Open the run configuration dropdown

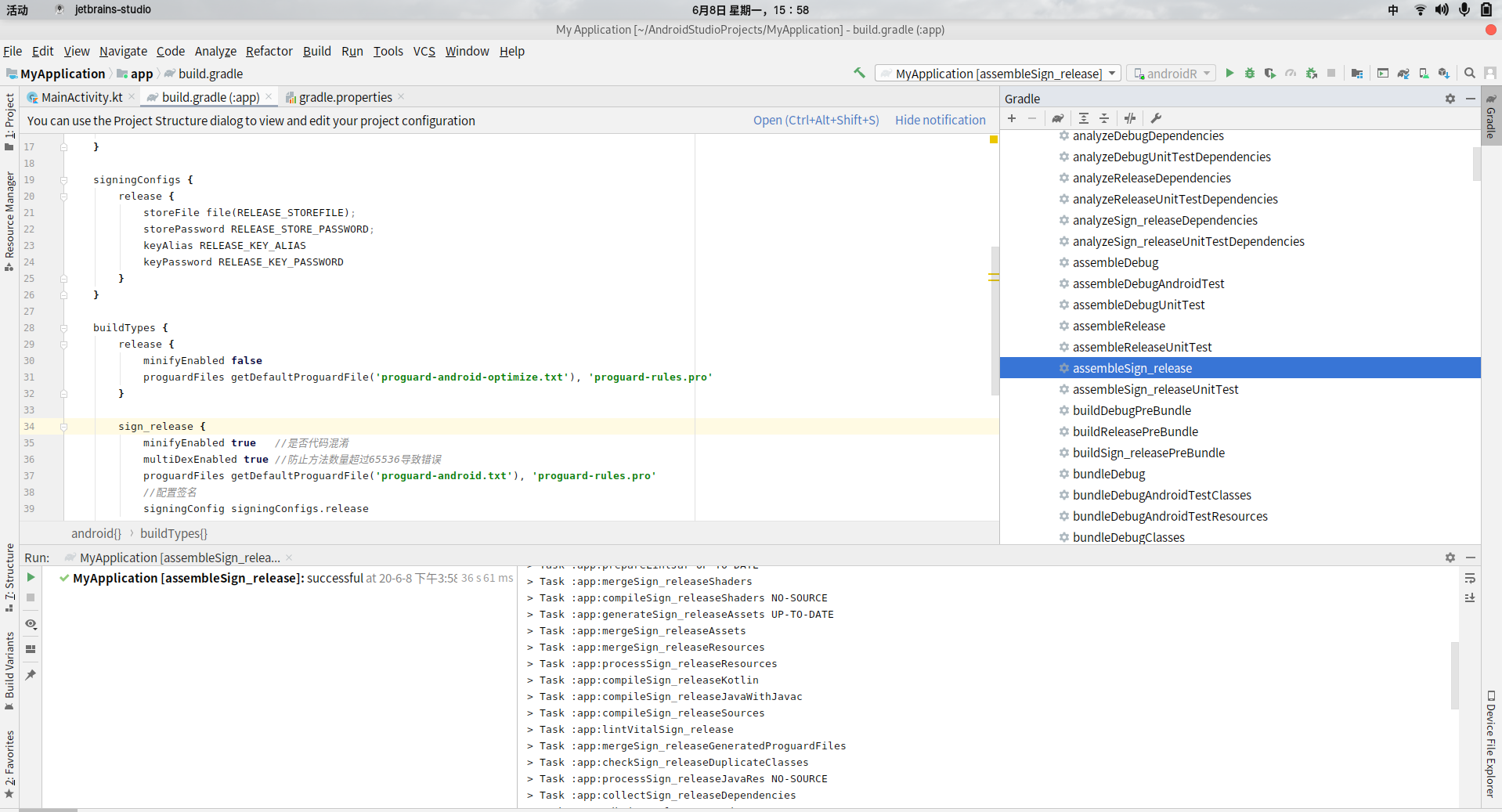[x=998, y=74]
